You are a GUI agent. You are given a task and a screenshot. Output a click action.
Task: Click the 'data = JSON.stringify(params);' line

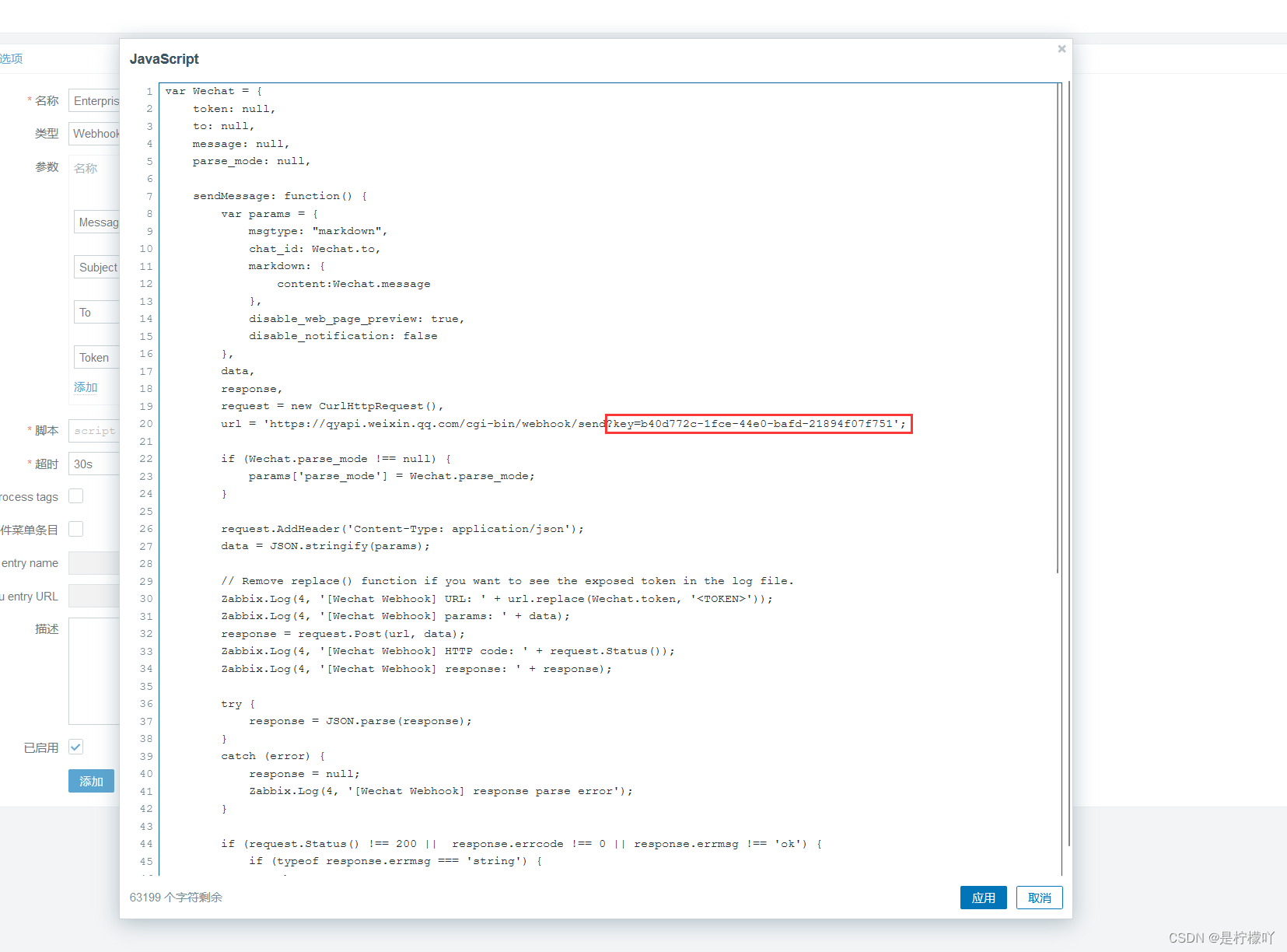pos(325,546)
